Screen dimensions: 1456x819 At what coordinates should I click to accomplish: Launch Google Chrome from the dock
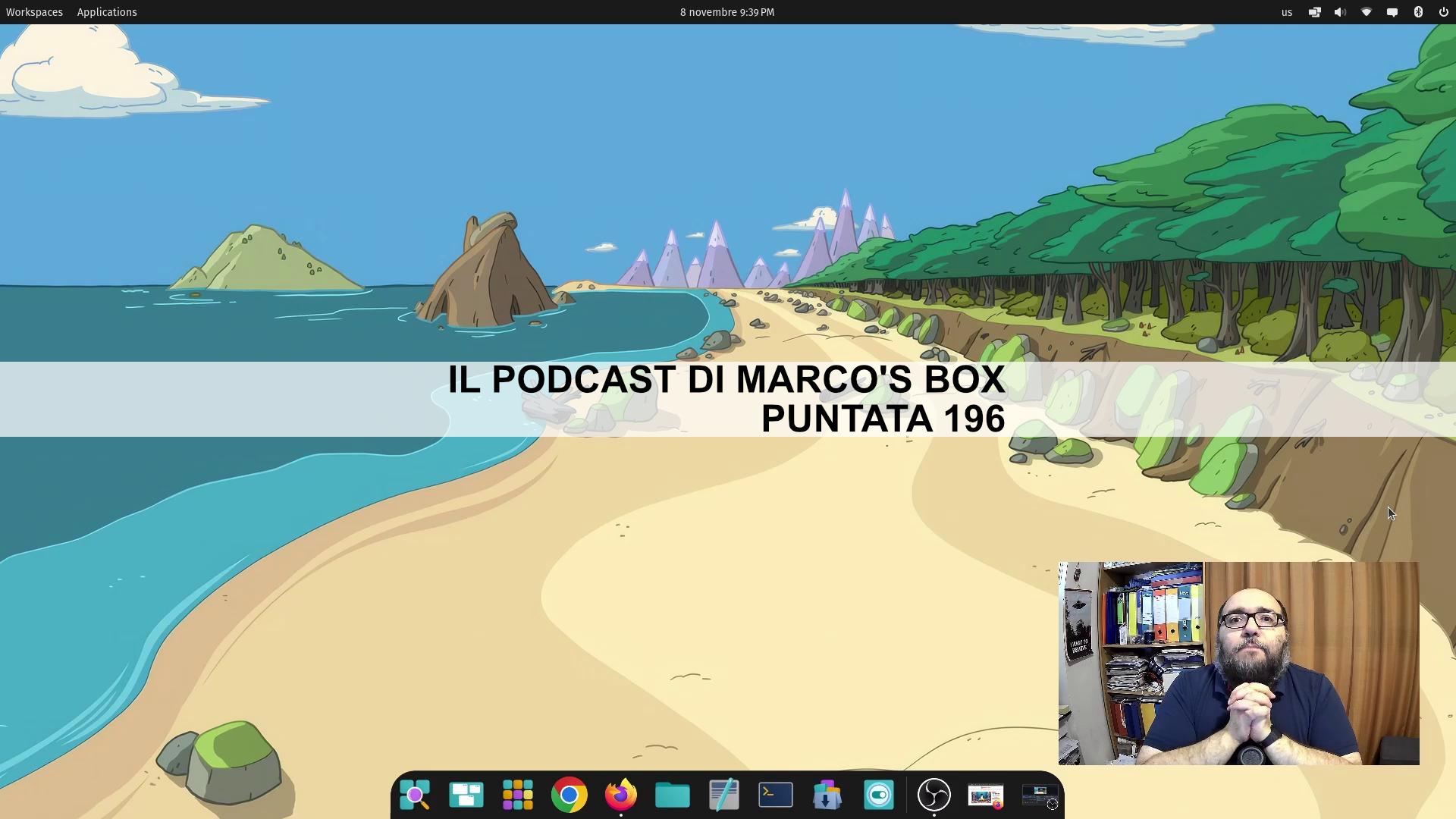click(x=570, y=795)
